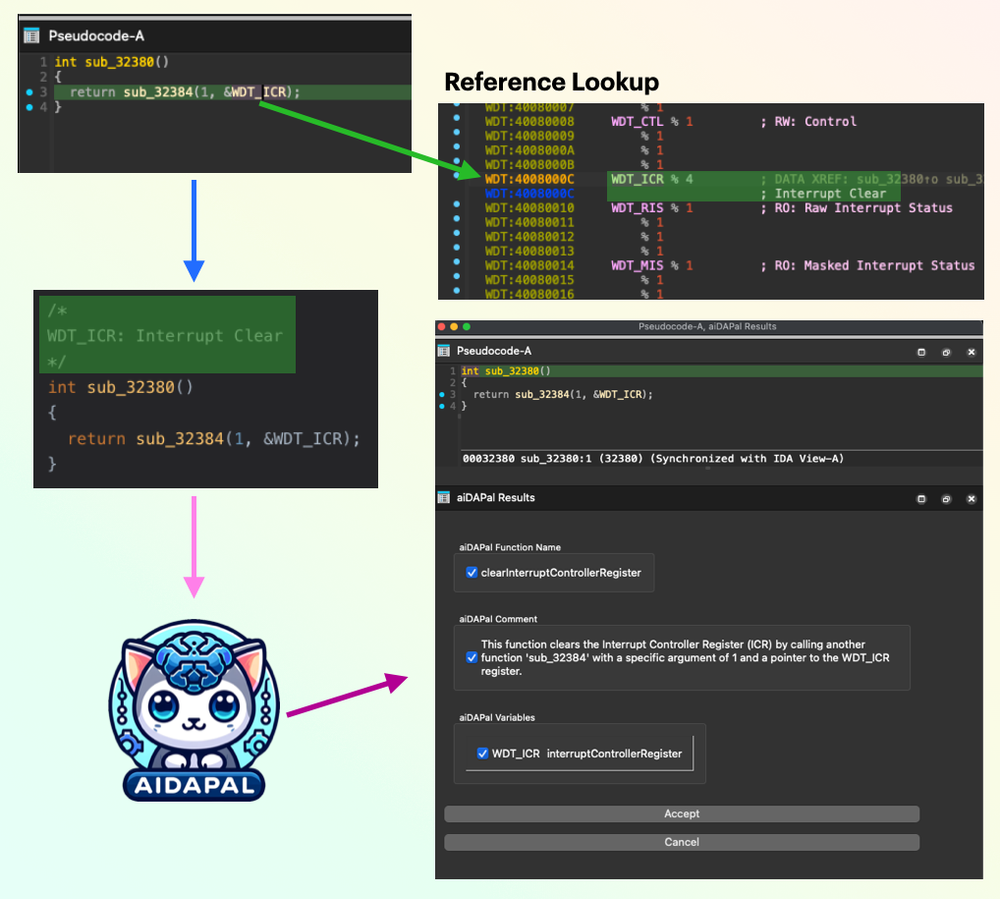Click the WDT_ICR register name in reference listing
The width and height of the screenshot is (1000, 899).
pyautogui.click(x=637, y=179)
